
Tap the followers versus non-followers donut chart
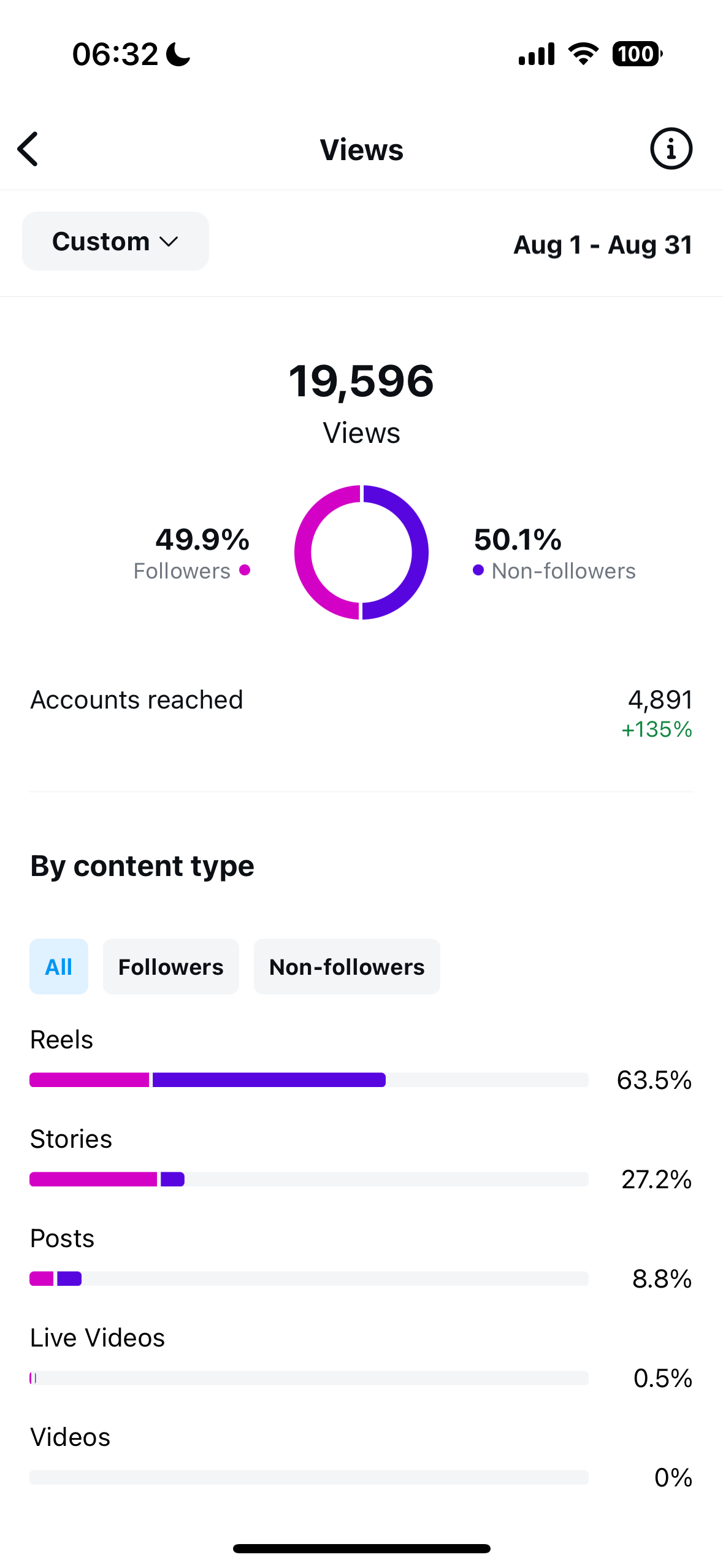coord(361,552)
